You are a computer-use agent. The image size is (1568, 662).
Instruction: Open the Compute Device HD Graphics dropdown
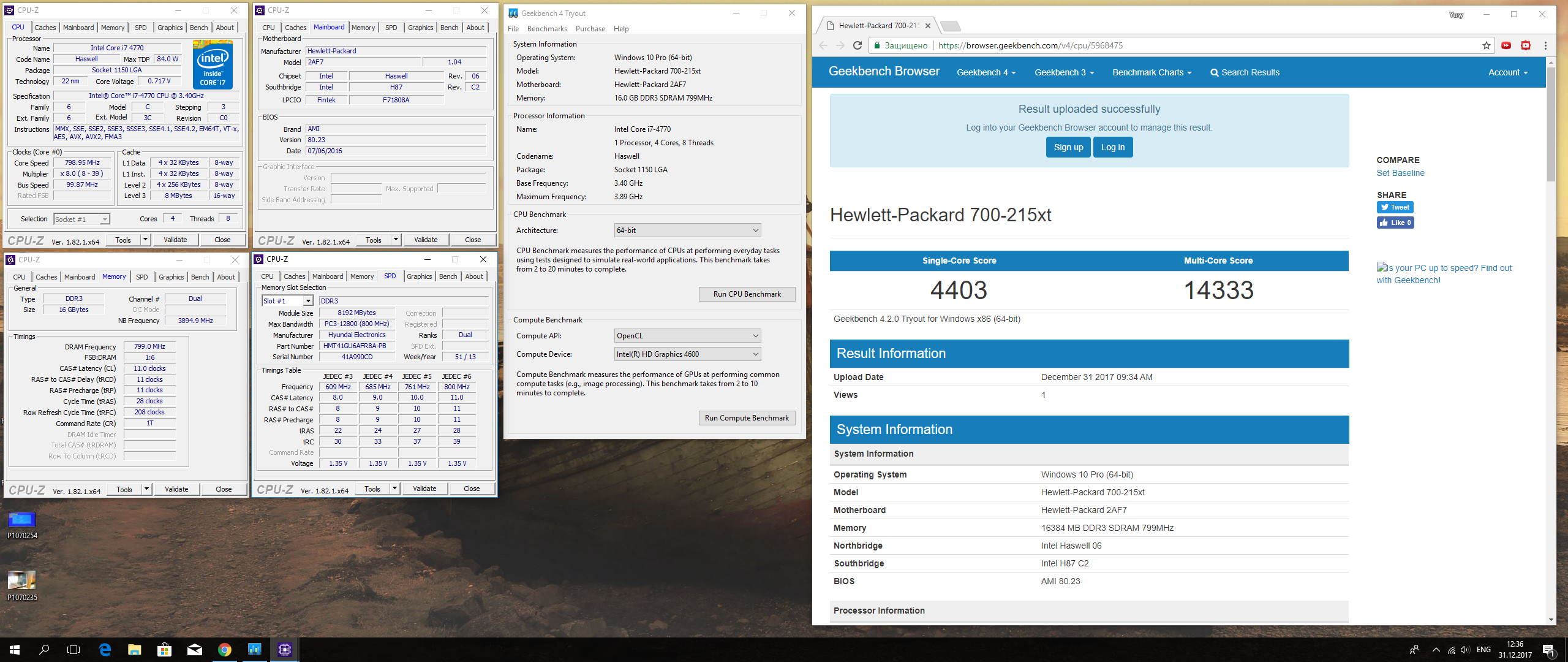point(687,354)
